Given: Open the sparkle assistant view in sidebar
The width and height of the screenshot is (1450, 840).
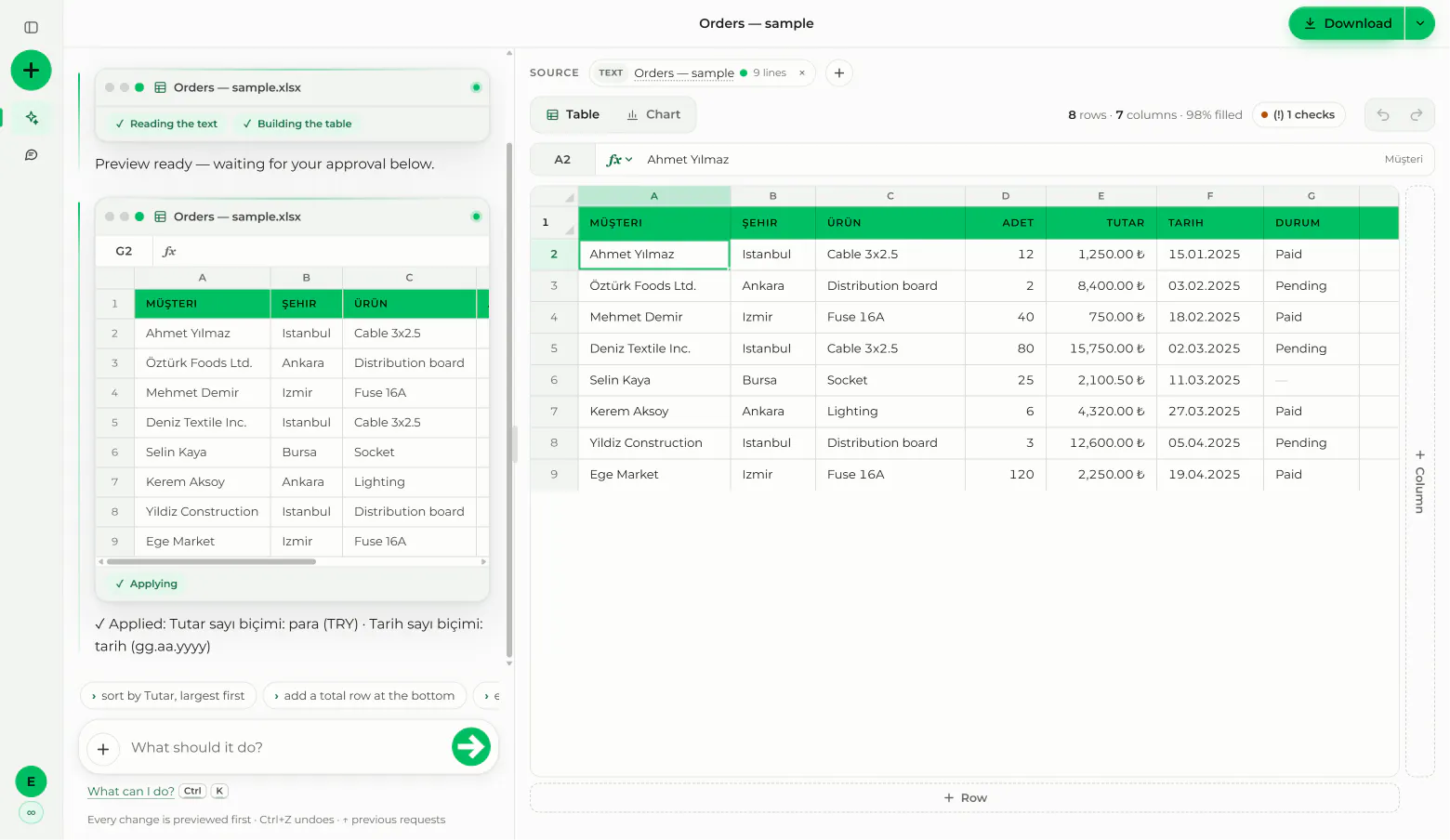Looking at the screenshot, I should tap(32, 117).
